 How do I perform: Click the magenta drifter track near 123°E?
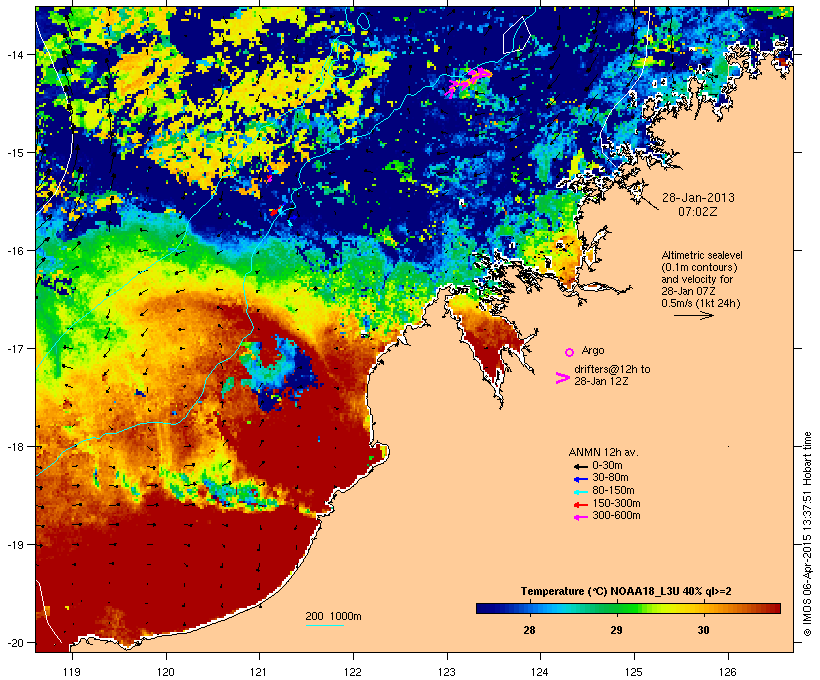pos(468,82)
